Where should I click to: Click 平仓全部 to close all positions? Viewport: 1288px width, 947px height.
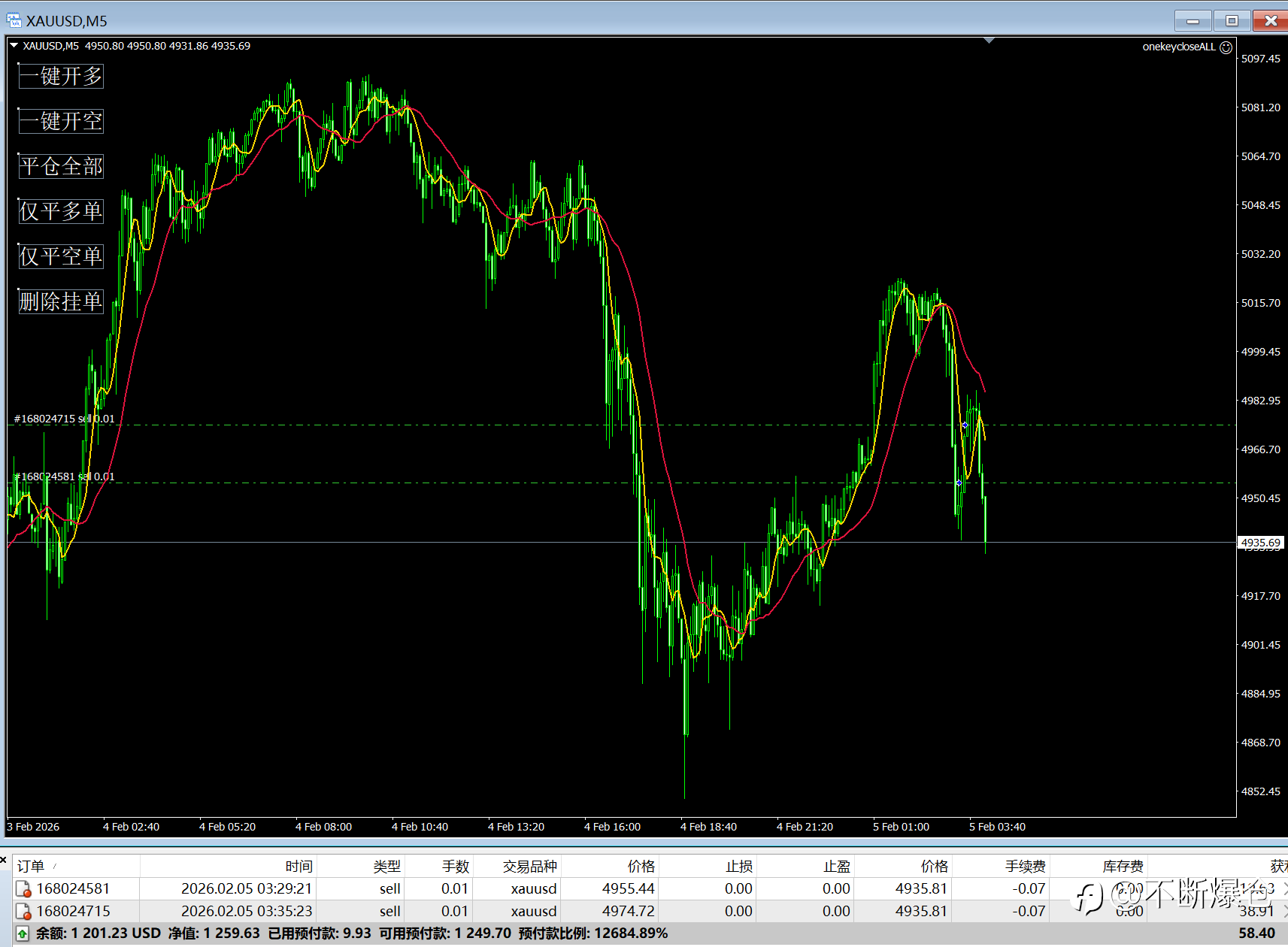point(61,166)
